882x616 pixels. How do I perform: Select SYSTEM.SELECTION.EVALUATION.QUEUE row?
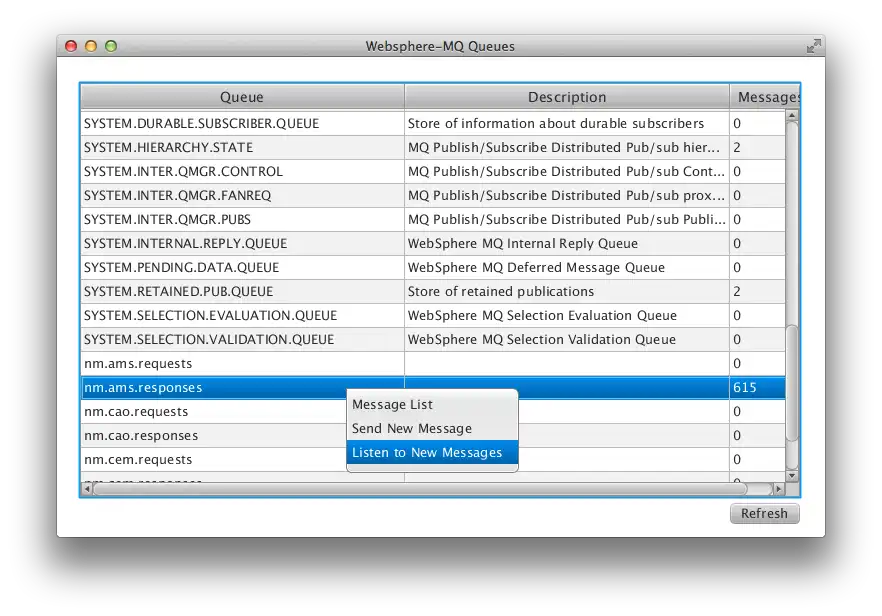pos(433,316)
